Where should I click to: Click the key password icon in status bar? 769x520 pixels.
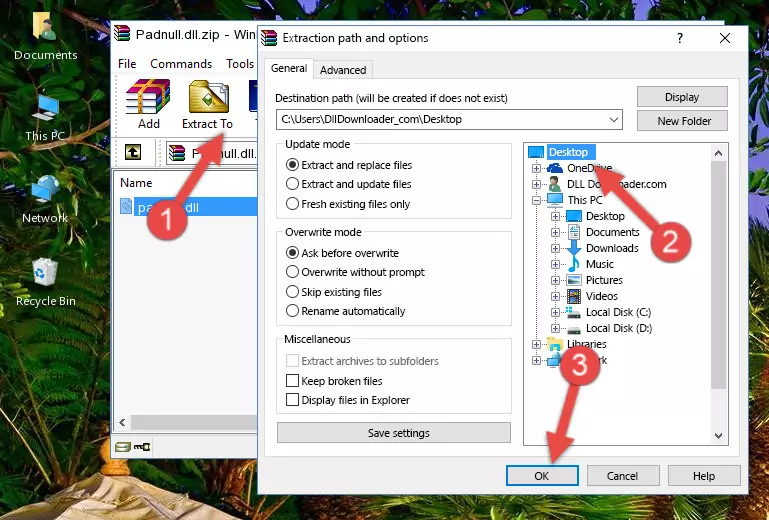[x=142, y=446]
